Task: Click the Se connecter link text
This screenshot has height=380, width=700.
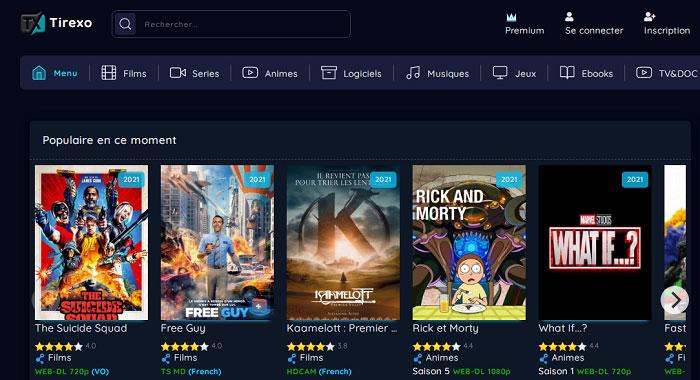Action: pos(594,31)
